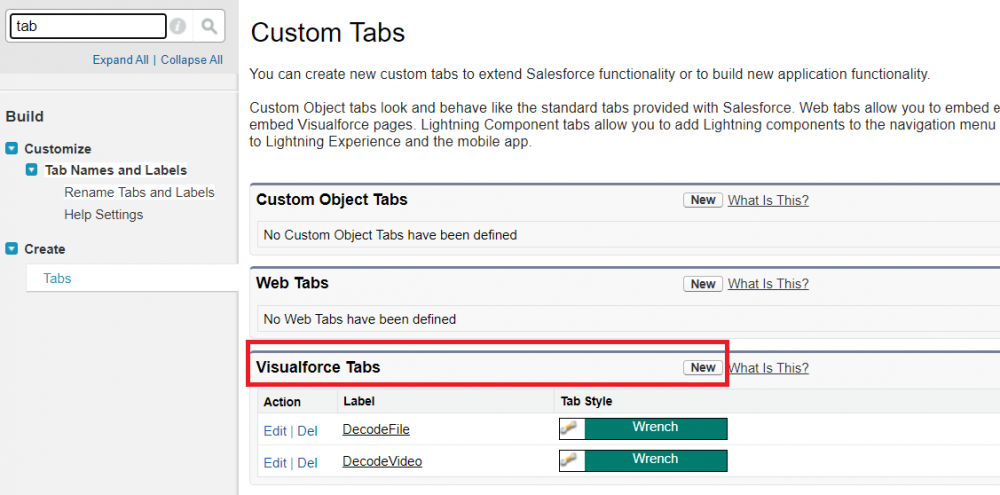
Task: Create a new Web Tab
Action: [x=703, y=284]
